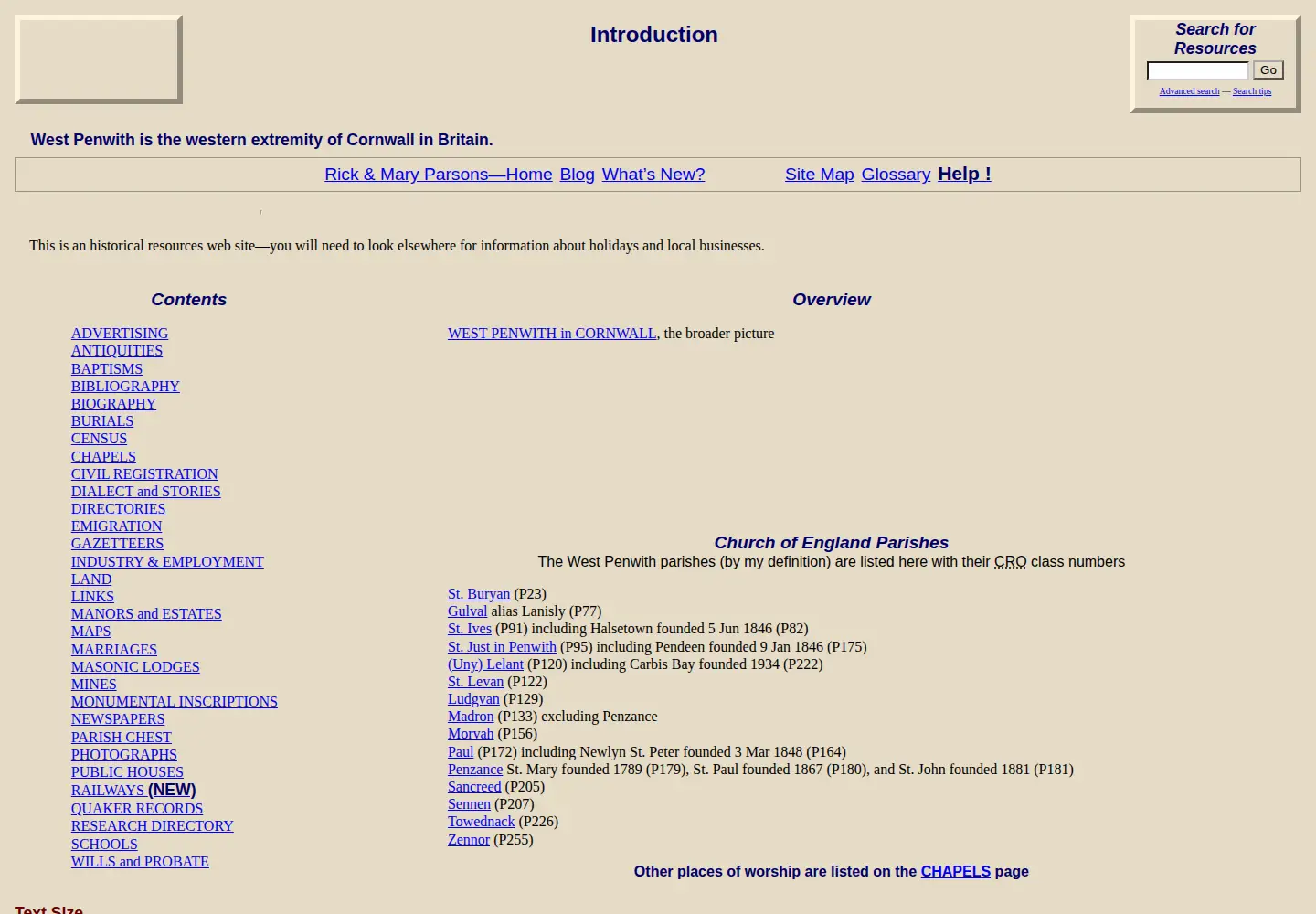Image resolution: width=1316 pixels, height=914 pixels.
Task: Open the Madron parish link
Action: [x=471, y=717]
